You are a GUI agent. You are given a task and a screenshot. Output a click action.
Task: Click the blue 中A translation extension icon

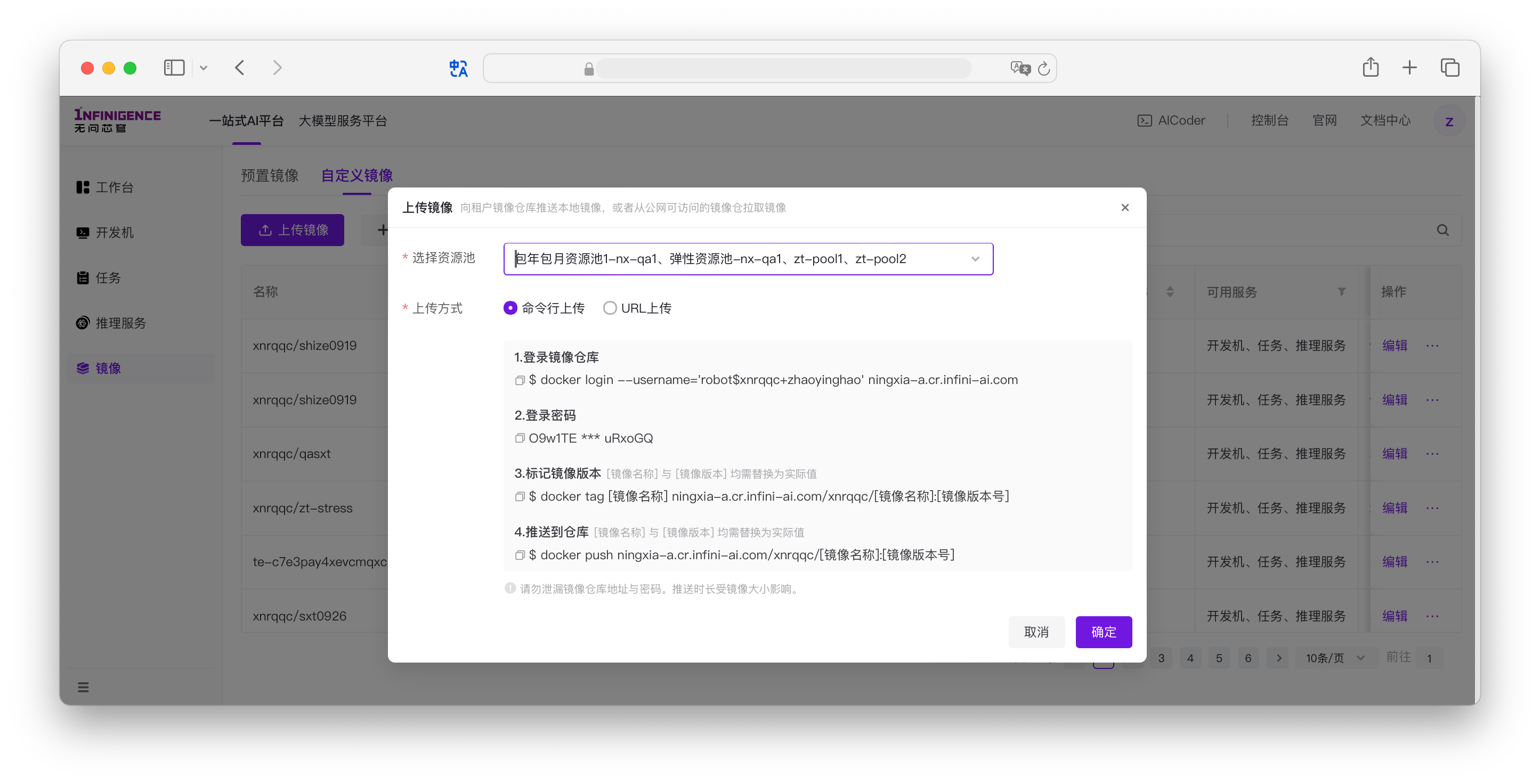tap(458, 68)
